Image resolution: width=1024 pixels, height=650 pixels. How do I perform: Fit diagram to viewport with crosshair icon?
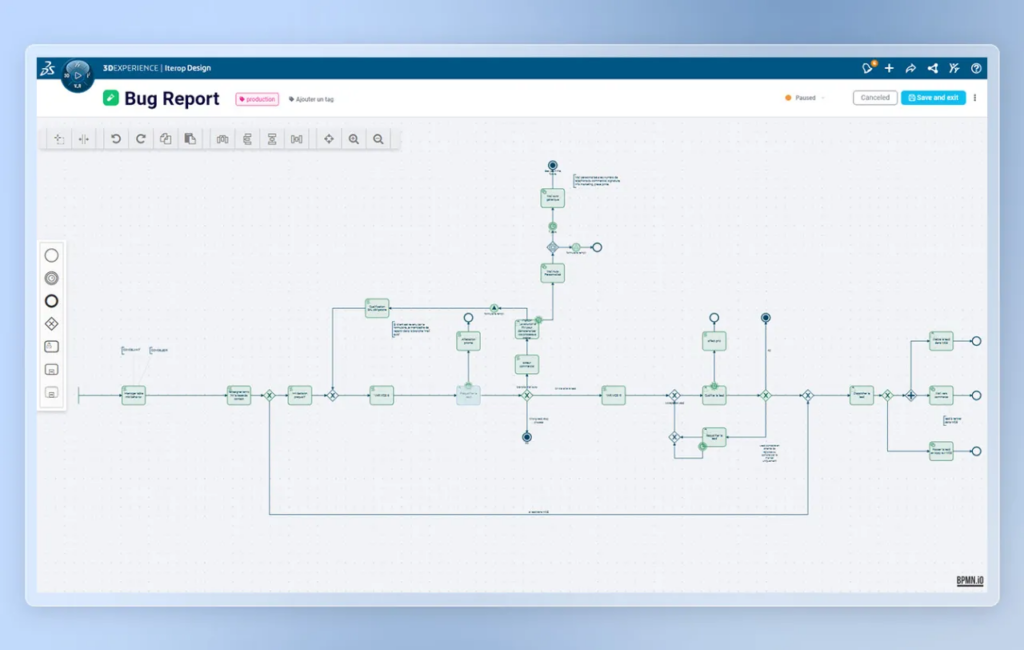[329, 139]
